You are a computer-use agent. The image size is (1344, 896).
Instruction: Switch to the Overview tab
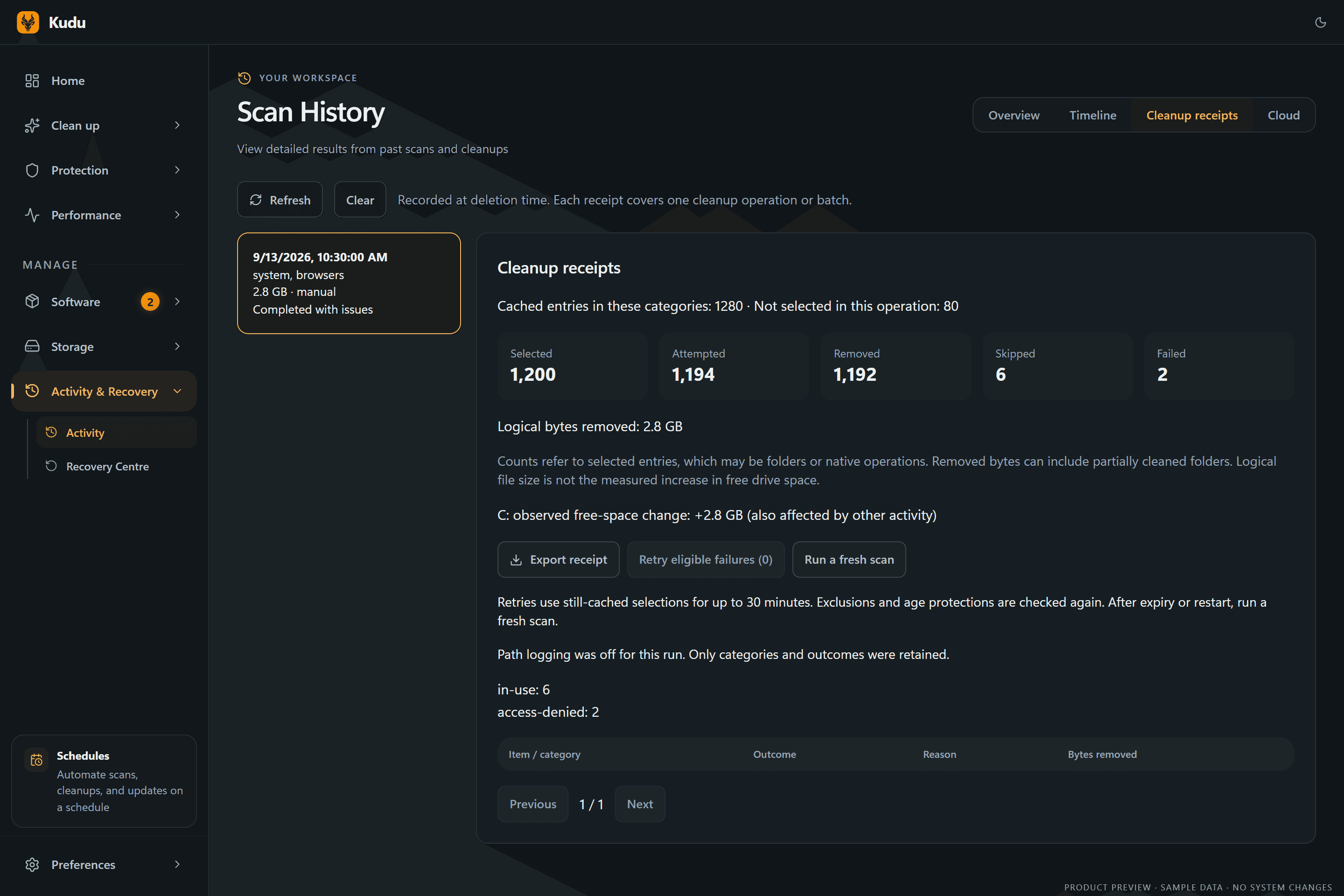click(1014, 115)
